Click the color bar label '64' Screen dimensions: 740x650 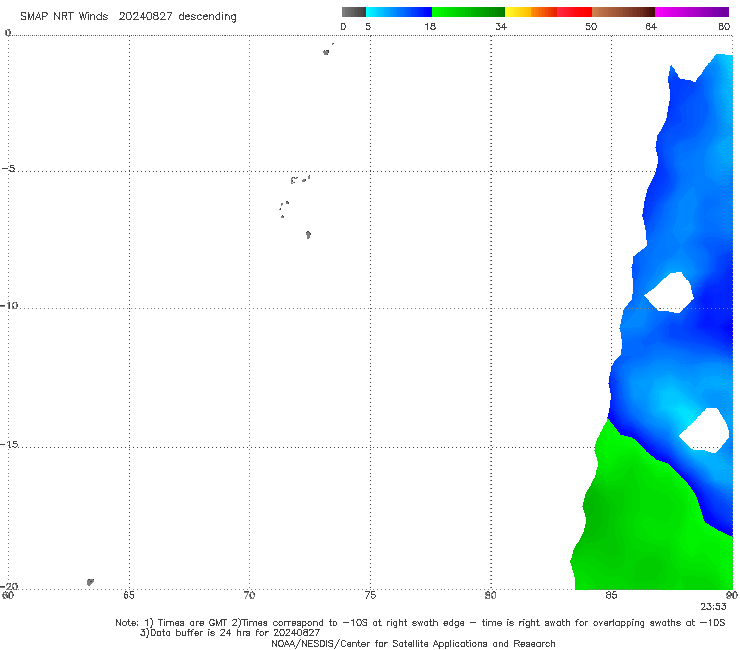point(651,26)
